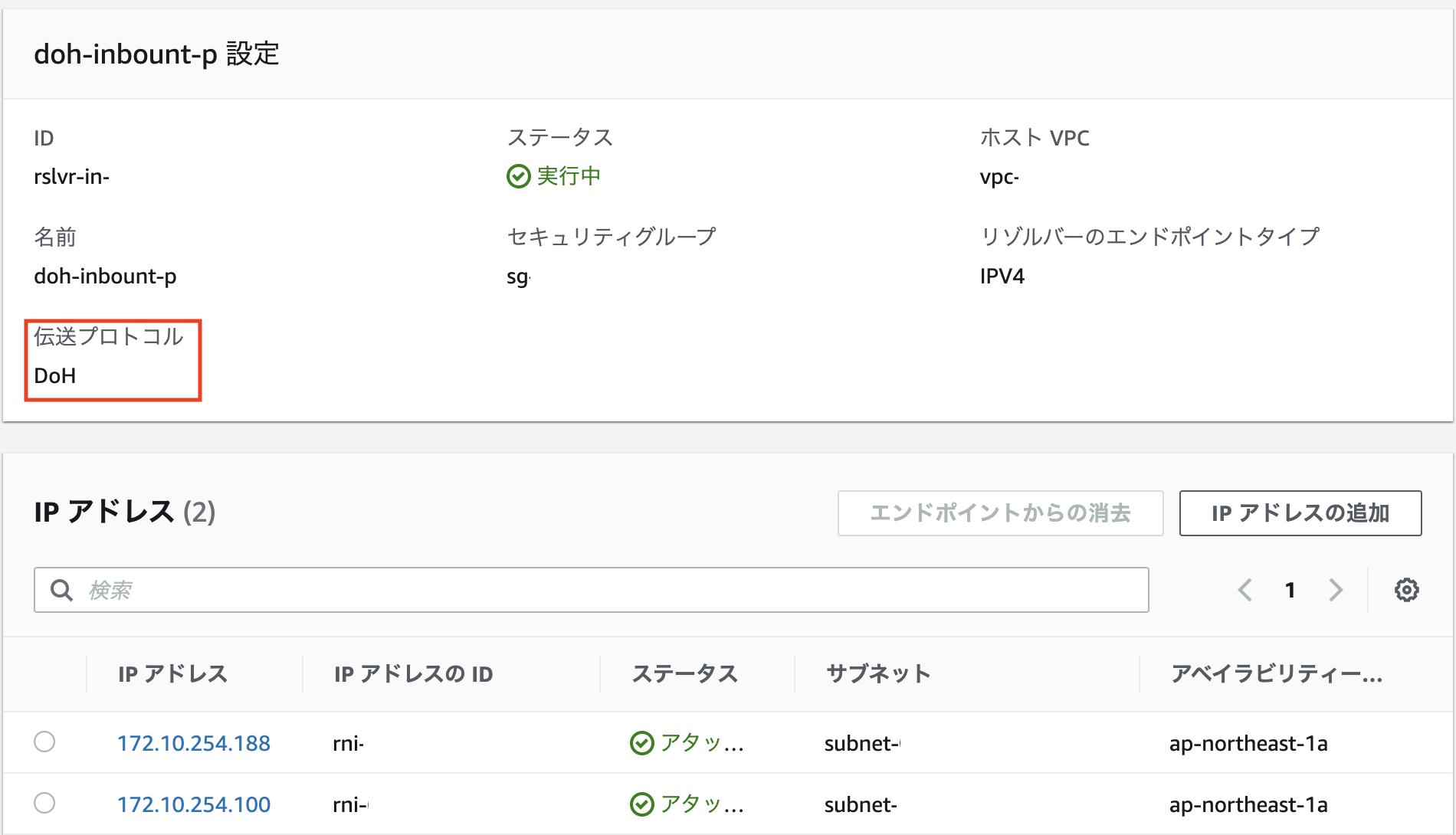The width and height of the screenshot is (1456, 835).
Task: Click the search magnifier icon
Action: coord(61,590)
